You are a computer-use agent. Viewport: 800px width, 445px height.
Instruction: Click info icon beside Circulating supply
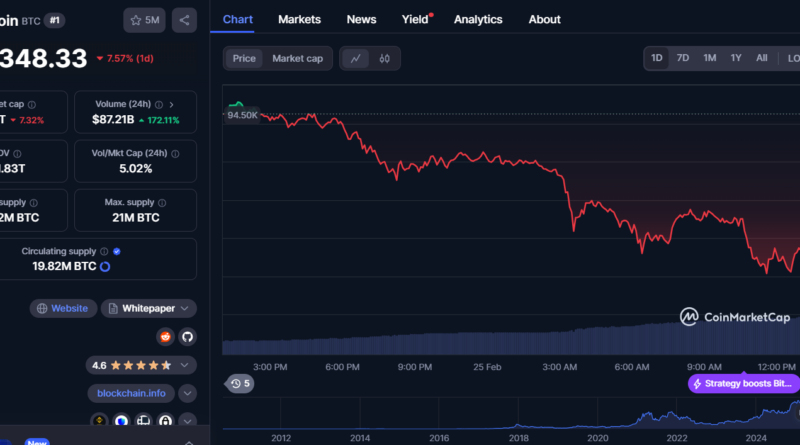[x=104, y=252]
